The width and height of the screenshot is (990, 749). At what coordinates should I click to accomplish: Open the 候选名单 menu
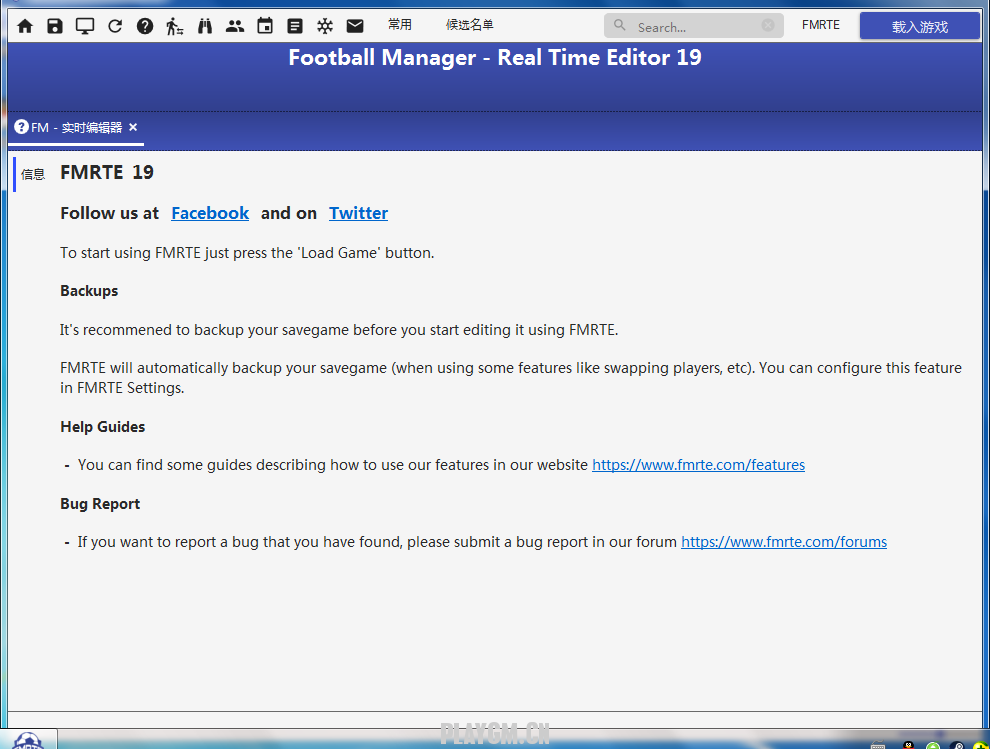(470, 25)
